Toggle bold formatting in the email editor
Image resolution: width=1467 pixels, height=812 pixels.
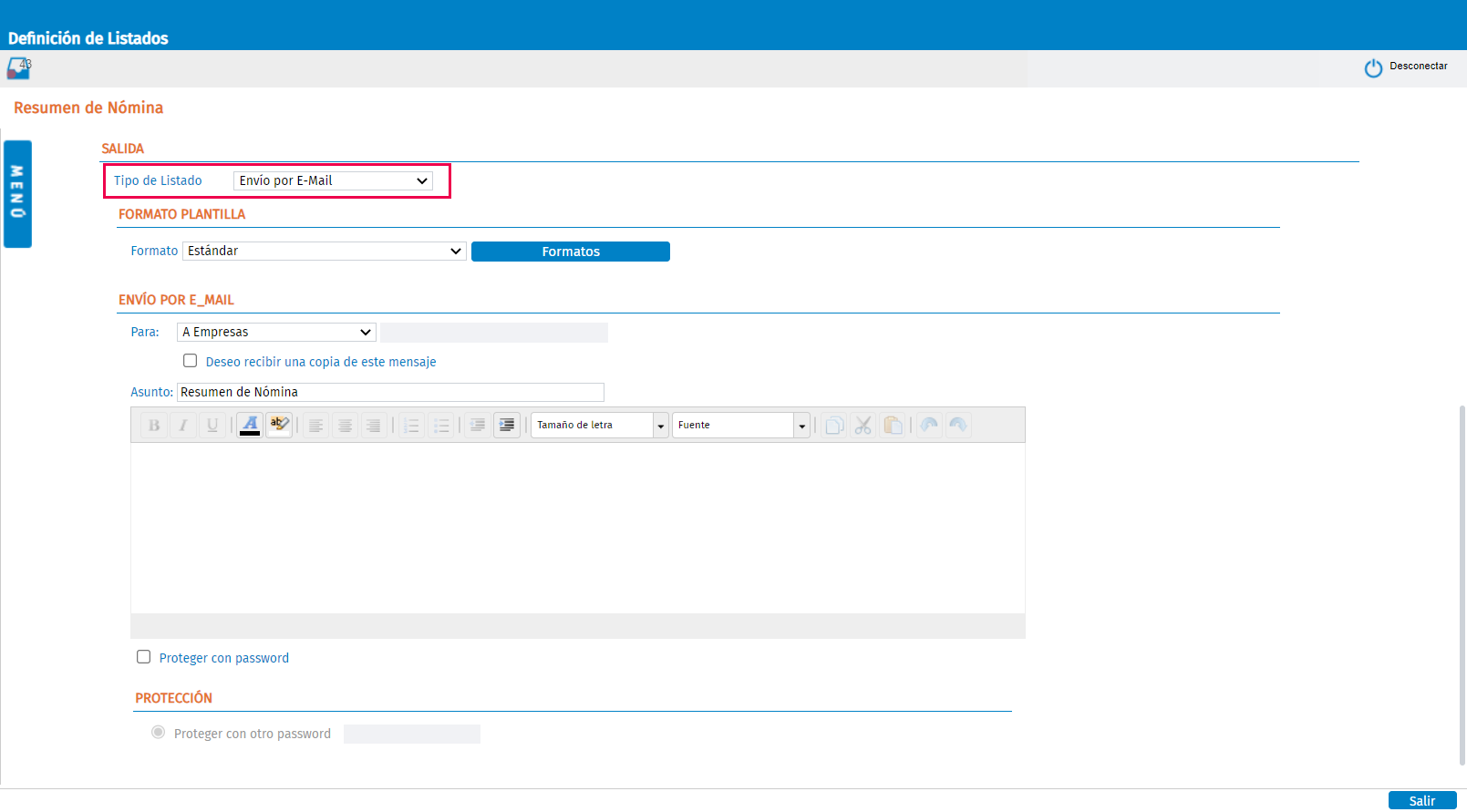point(154,425)
